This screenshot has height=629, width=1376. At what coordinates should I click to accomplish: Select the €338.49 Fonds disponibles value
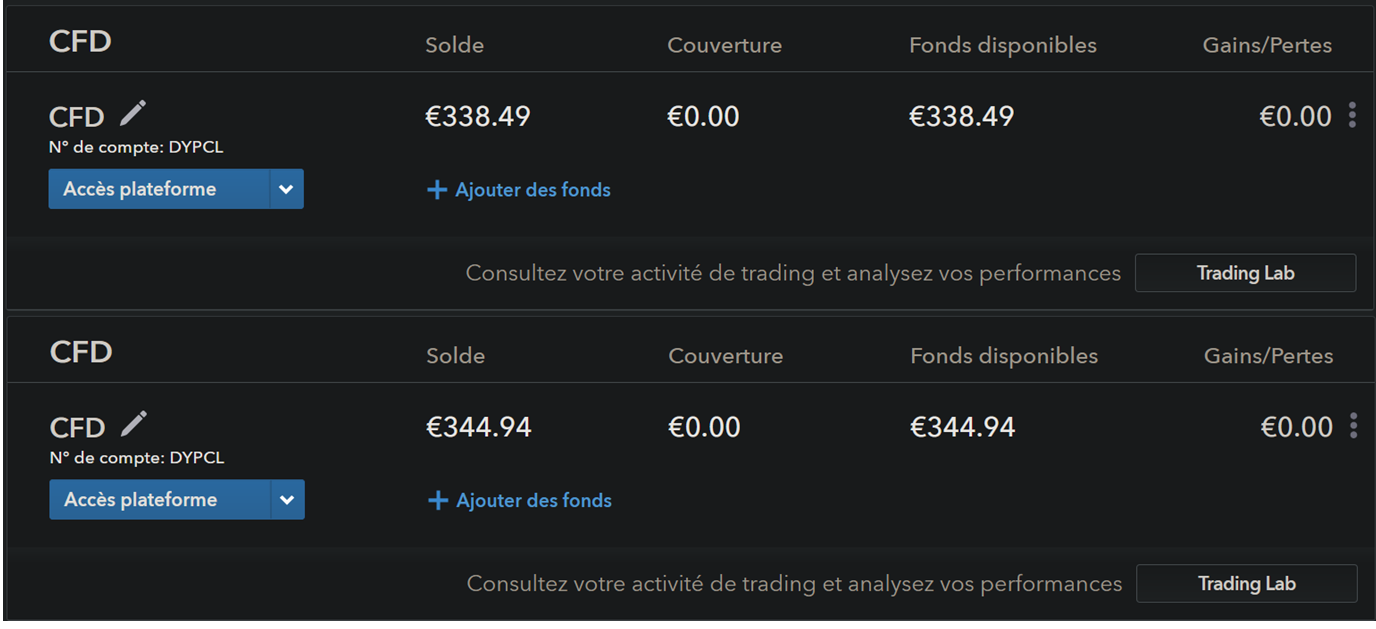click(x=961, y=117)
